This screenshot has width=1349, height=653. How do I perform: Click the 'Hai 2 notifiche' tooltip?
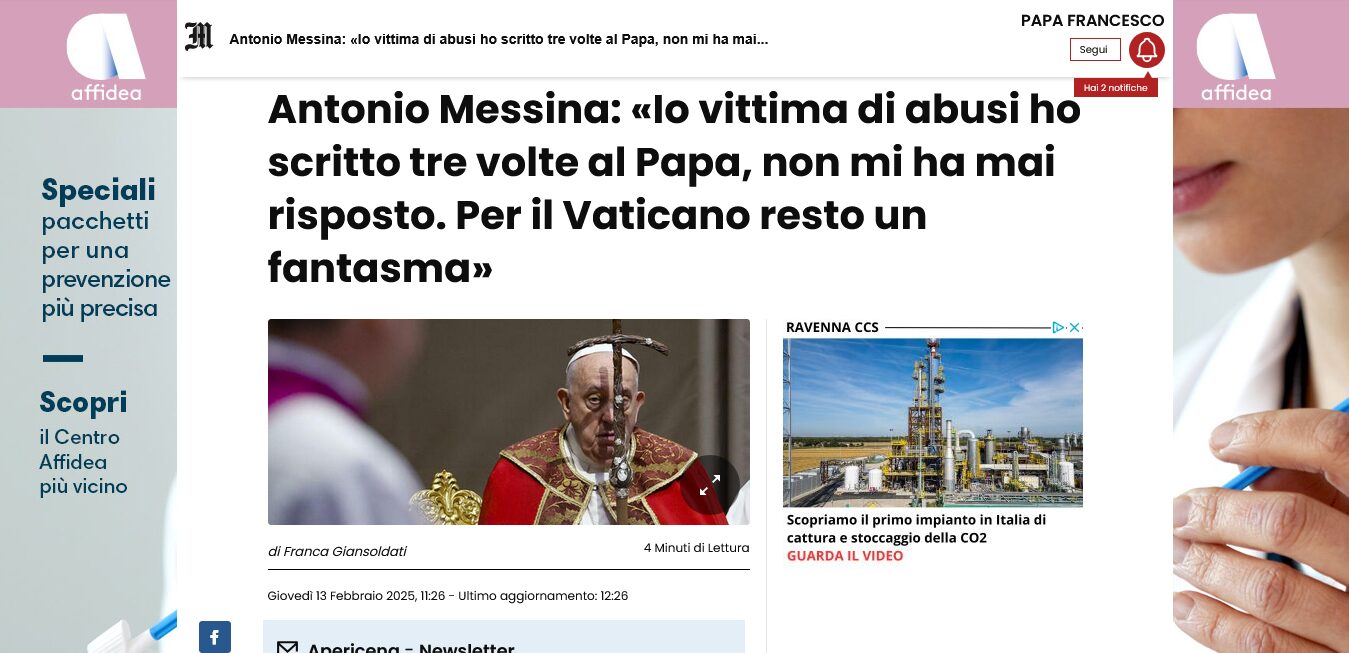pos(1116,88)
